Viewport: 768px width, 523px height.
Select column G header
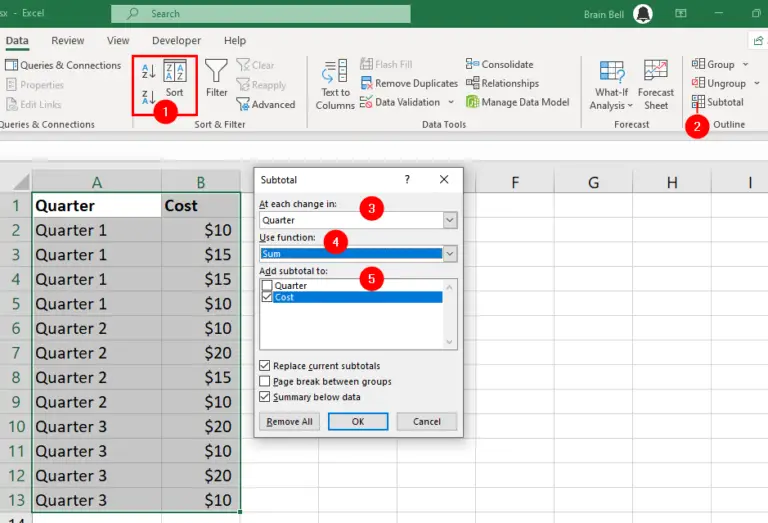[x=593, y=183]
